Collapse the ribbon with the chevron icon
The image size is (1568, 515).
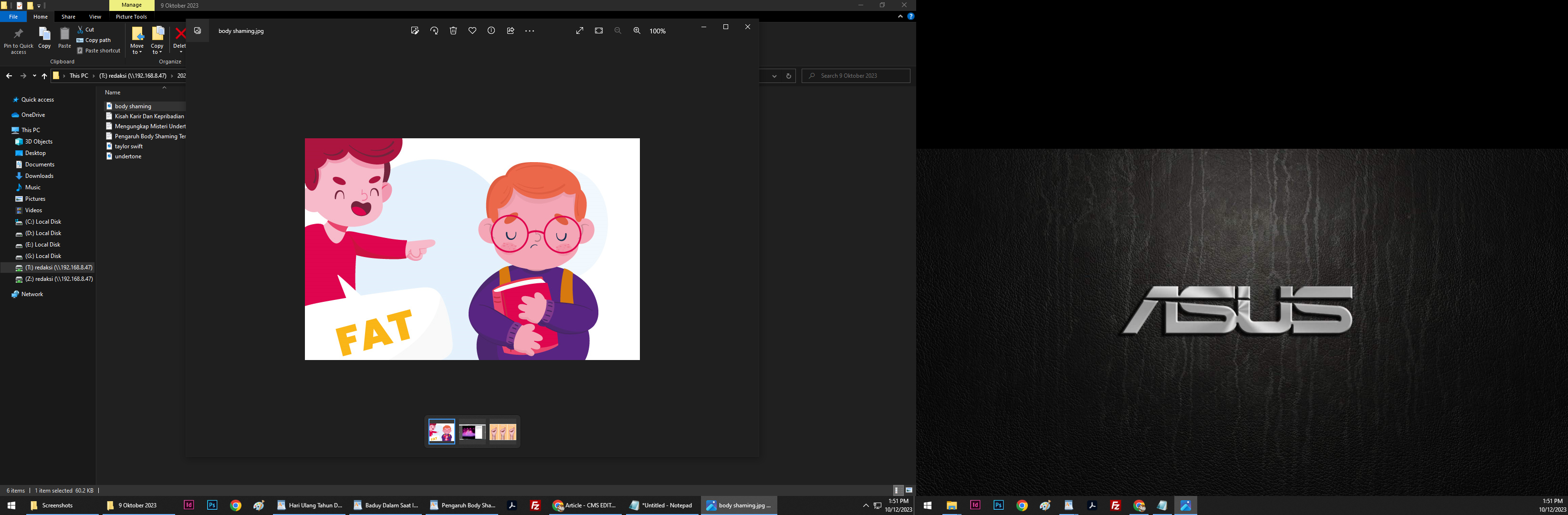point(900,16)
